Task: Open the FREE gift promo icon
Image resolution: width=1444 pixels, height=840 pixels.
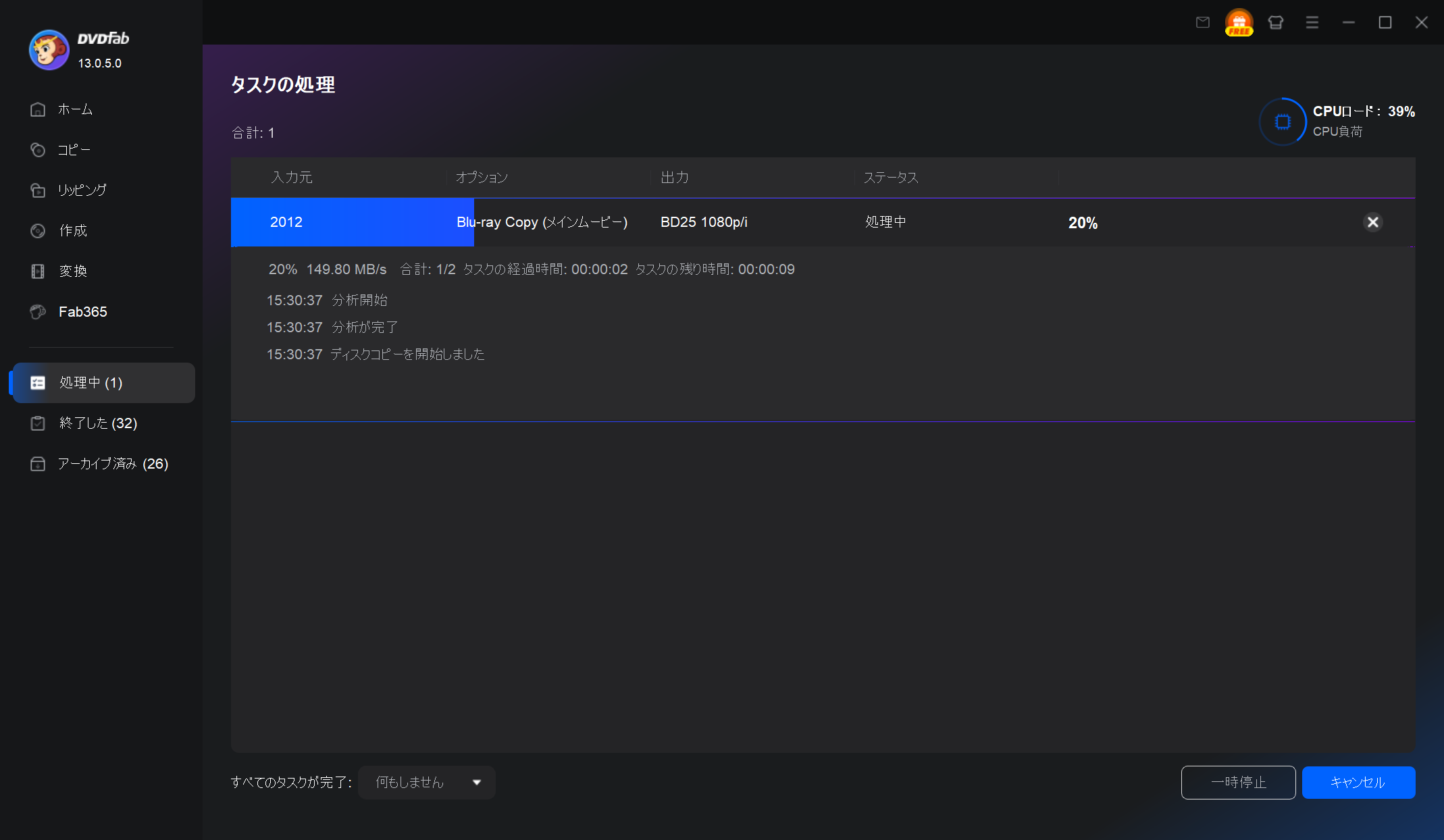Action: 1239,22
